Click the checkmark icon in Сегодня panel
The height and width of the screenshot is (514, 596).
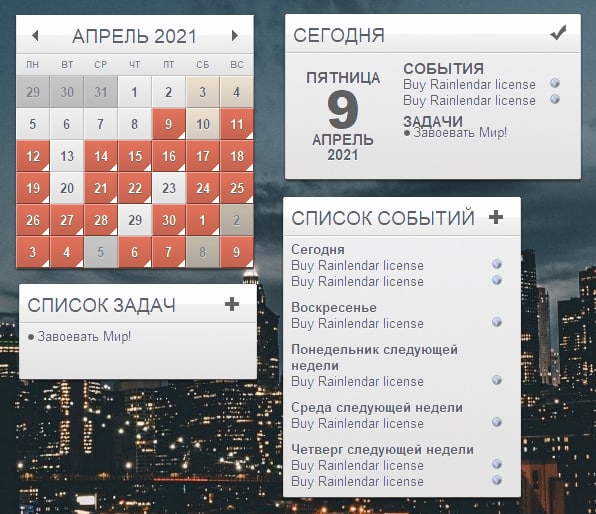coord(558,33)
